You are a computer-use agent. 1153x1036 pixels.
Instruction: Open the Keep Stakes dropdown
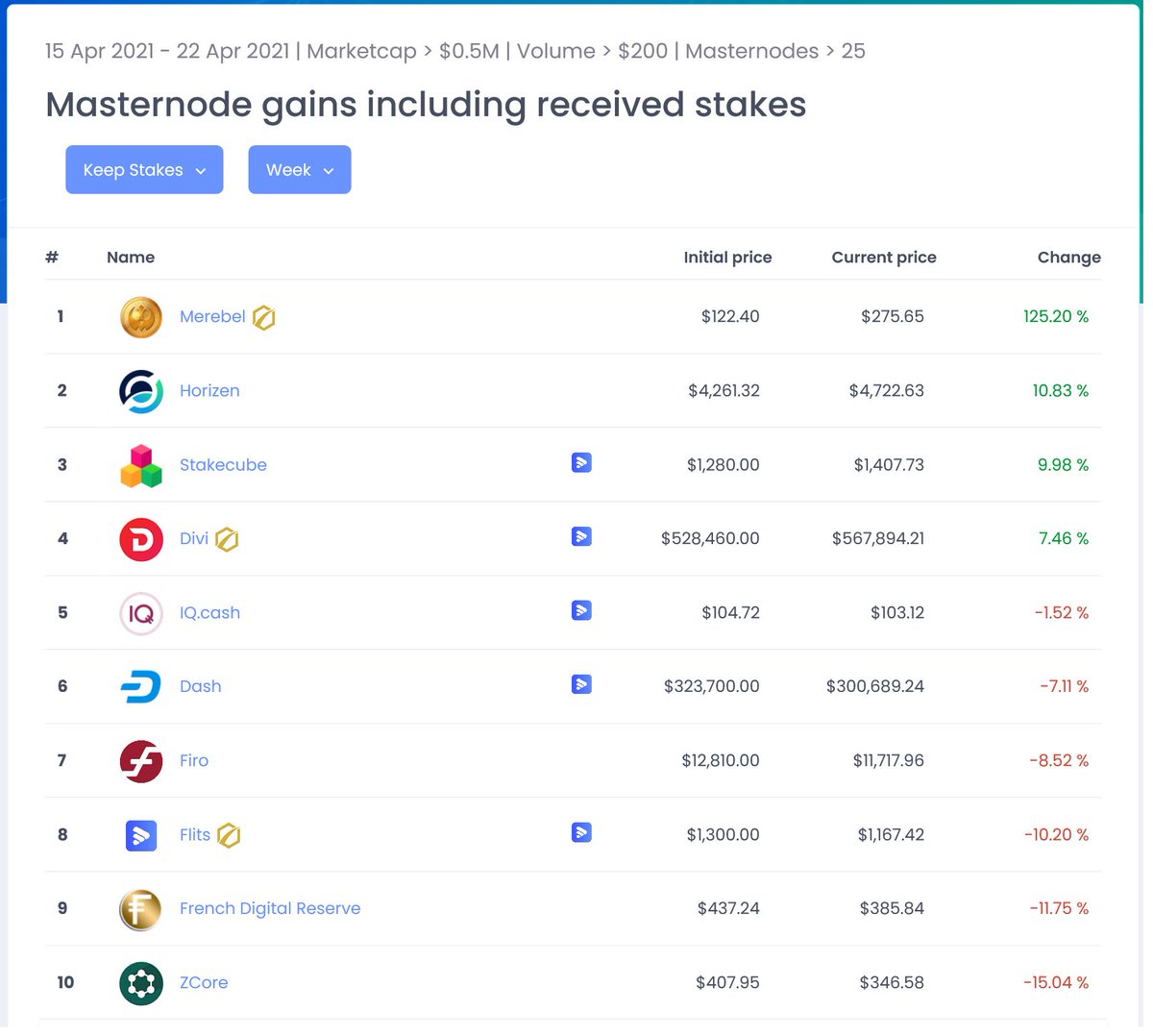(144, 170)
